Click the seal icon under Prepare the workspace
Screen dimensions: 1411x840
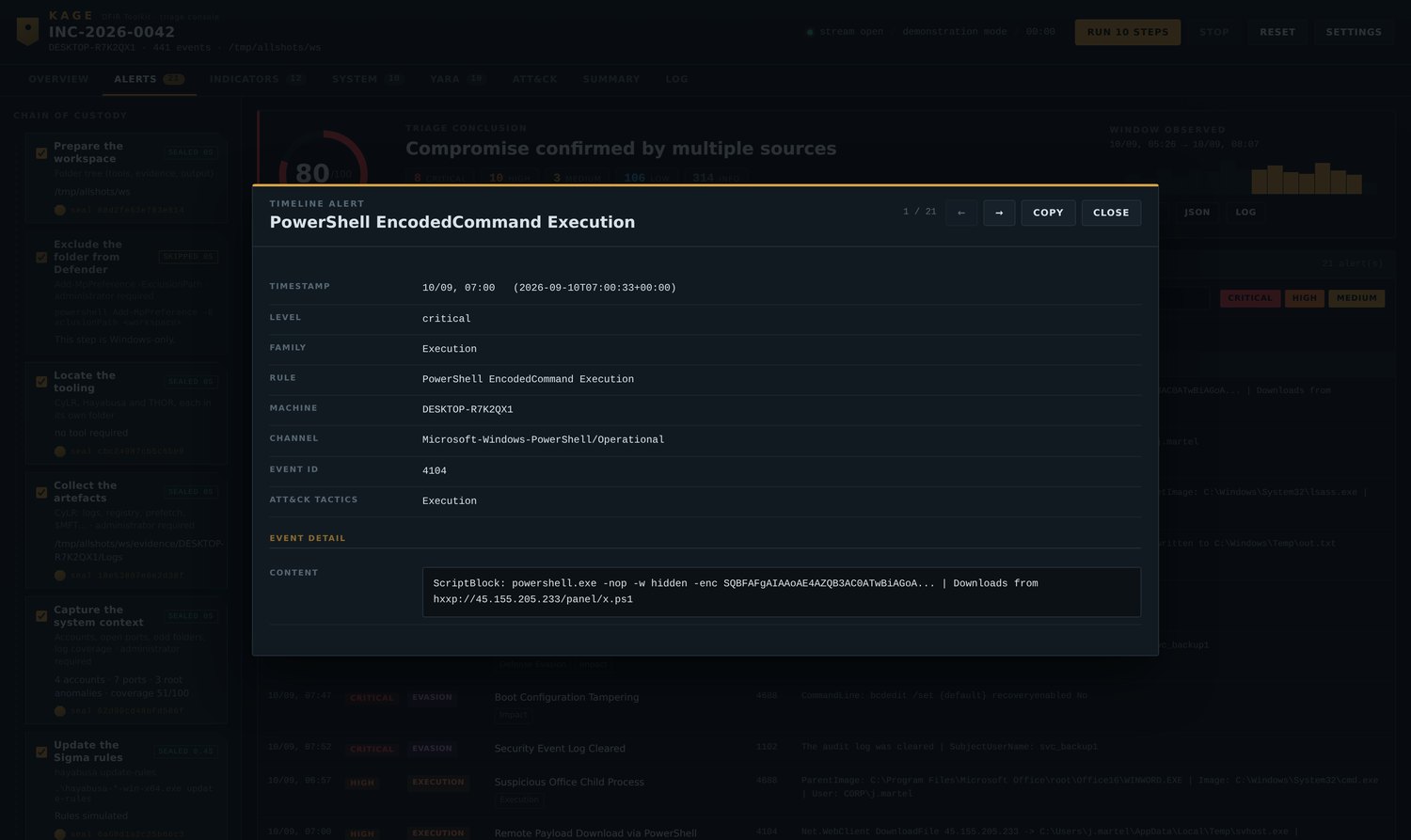click(60, 210)
